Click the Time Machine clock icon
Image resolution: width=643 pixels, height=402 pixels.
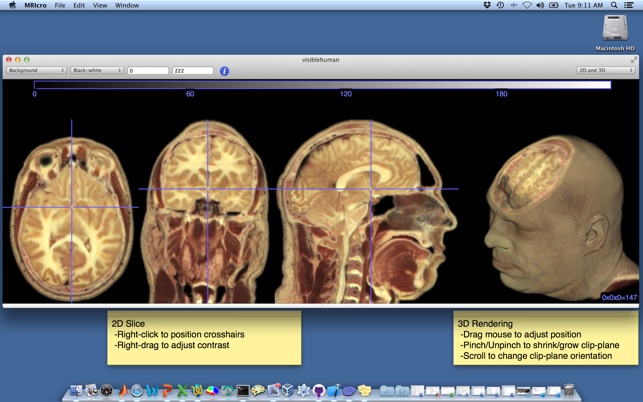pyautogui.click(x=500, y=6)
